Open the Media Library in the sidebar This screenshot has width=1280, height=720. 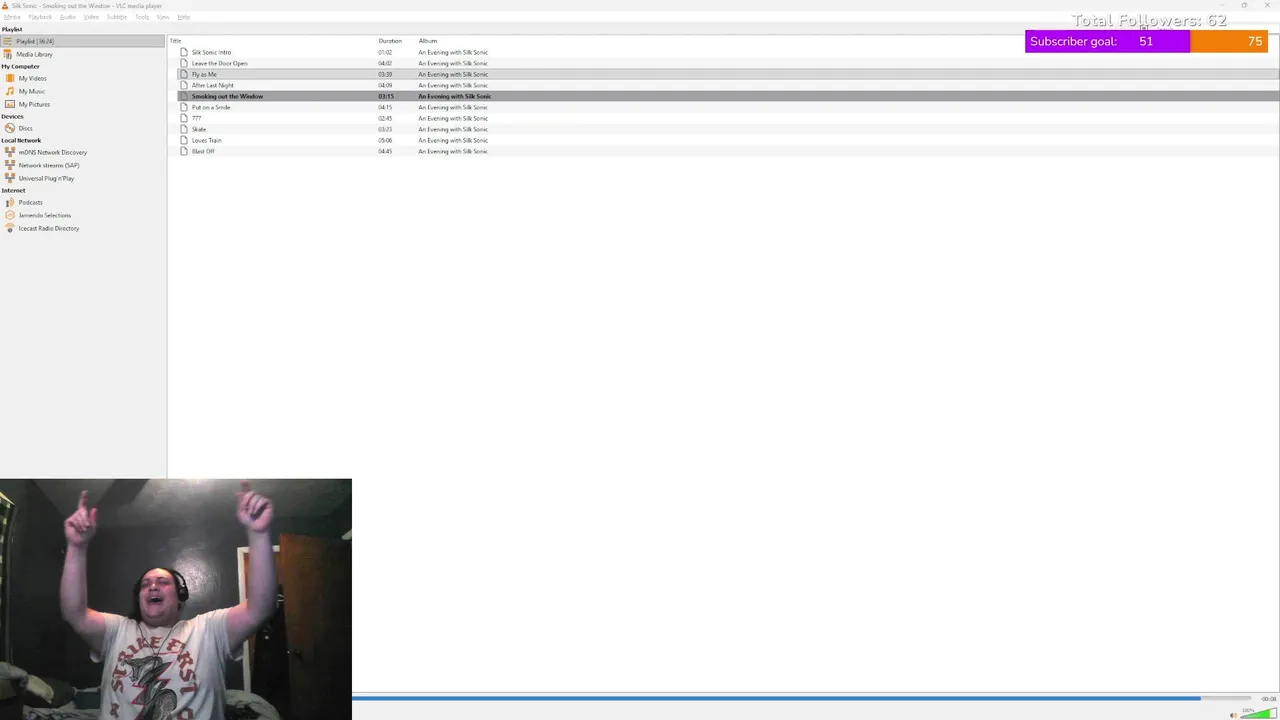34,54
